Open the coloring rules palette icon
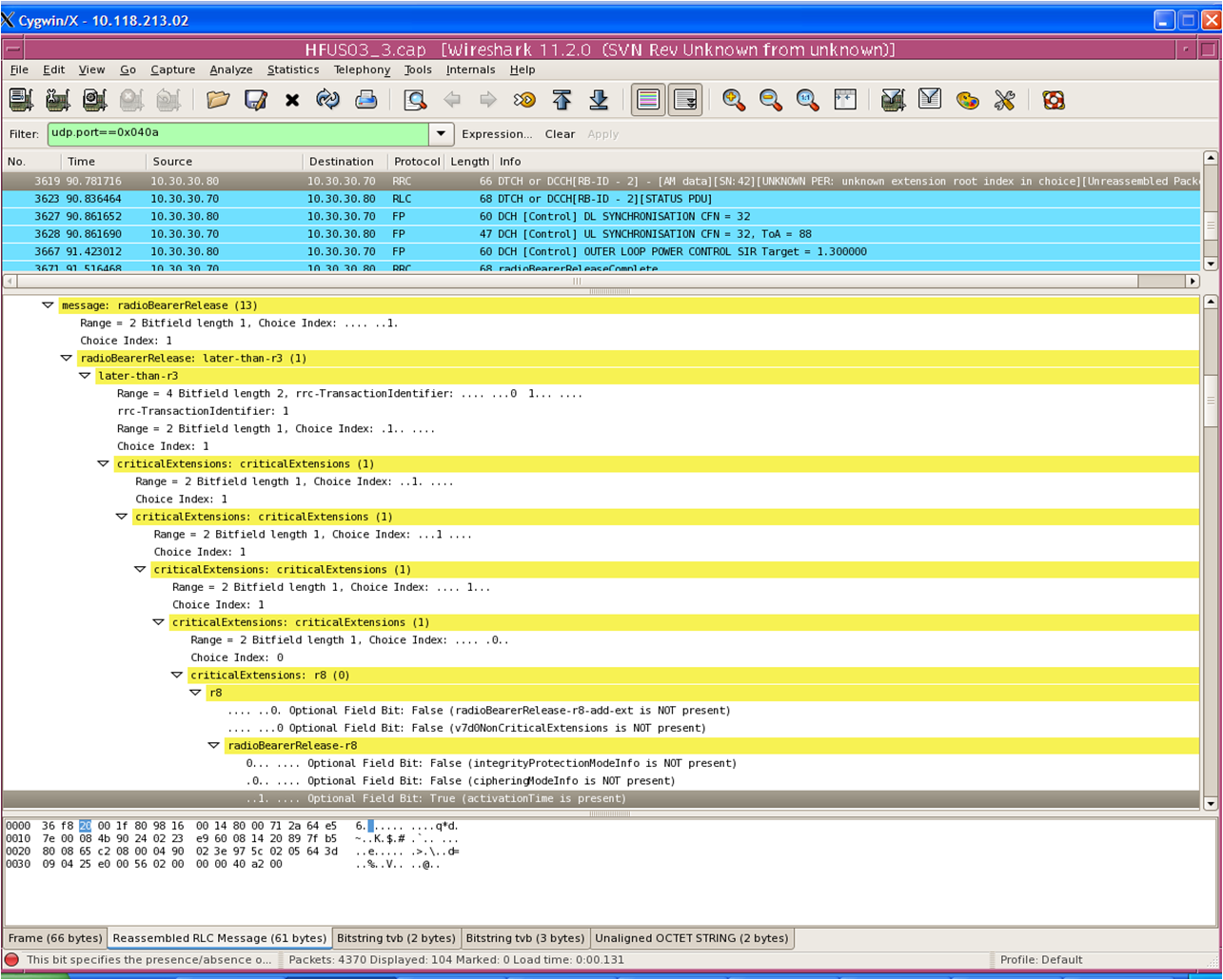Image resolution: width=1223 pixels, height=980 pixels. [967, 100]
